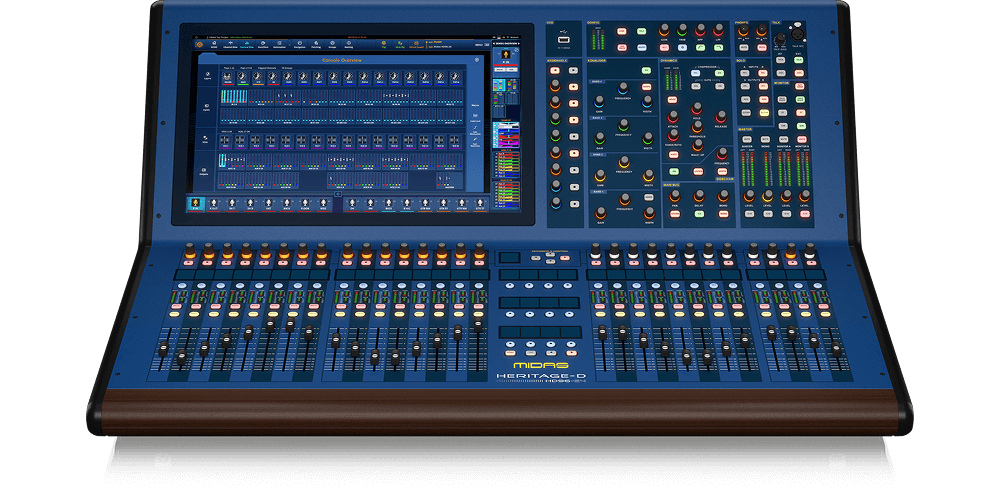This screenshot has height=488, width=1000.
Task: Toggle the Compressor ON button
Action: tap(719, 73)
